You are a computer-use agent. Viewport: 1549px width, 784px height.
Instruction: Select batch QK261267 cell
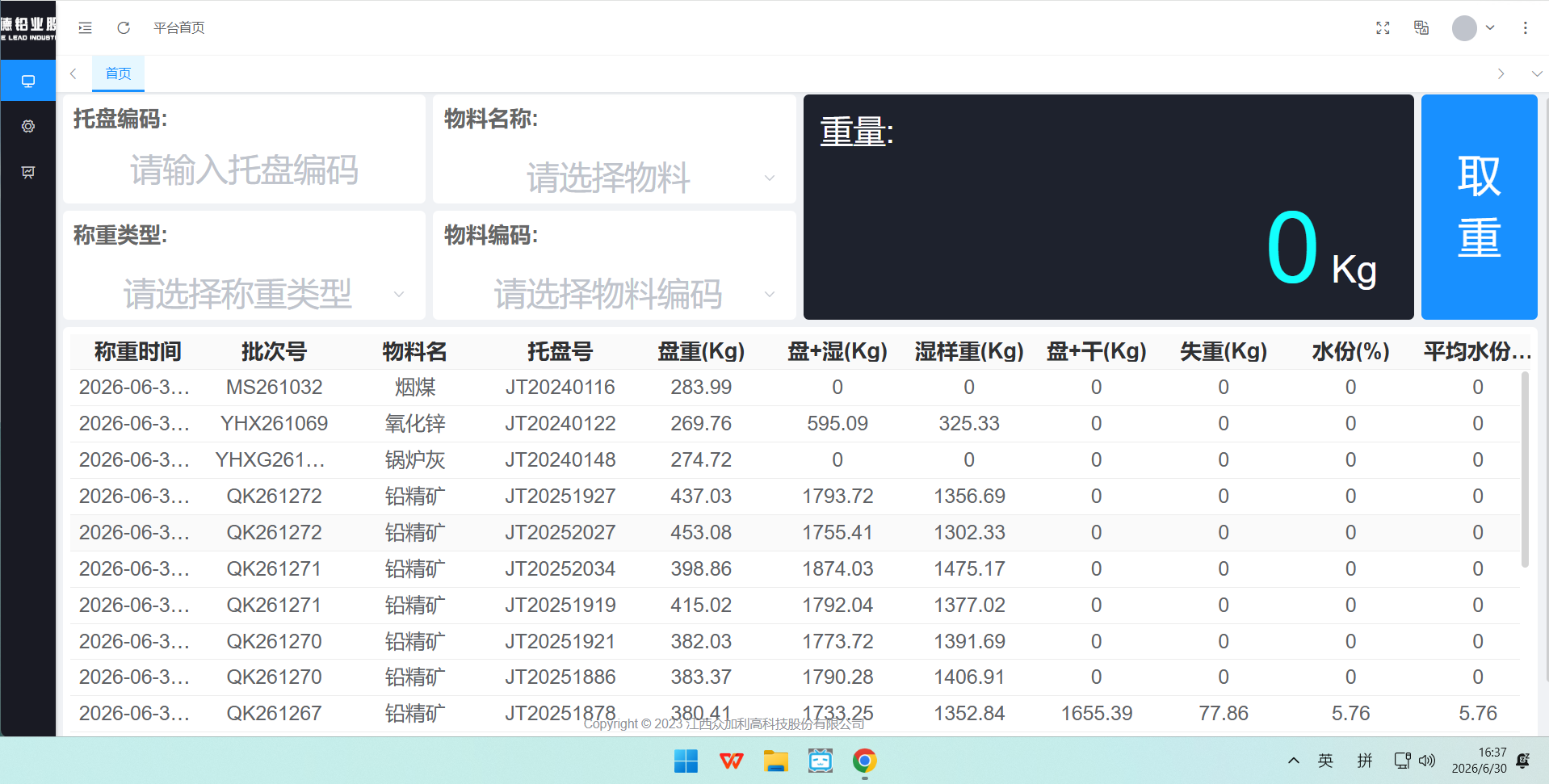tap(274, 714)
